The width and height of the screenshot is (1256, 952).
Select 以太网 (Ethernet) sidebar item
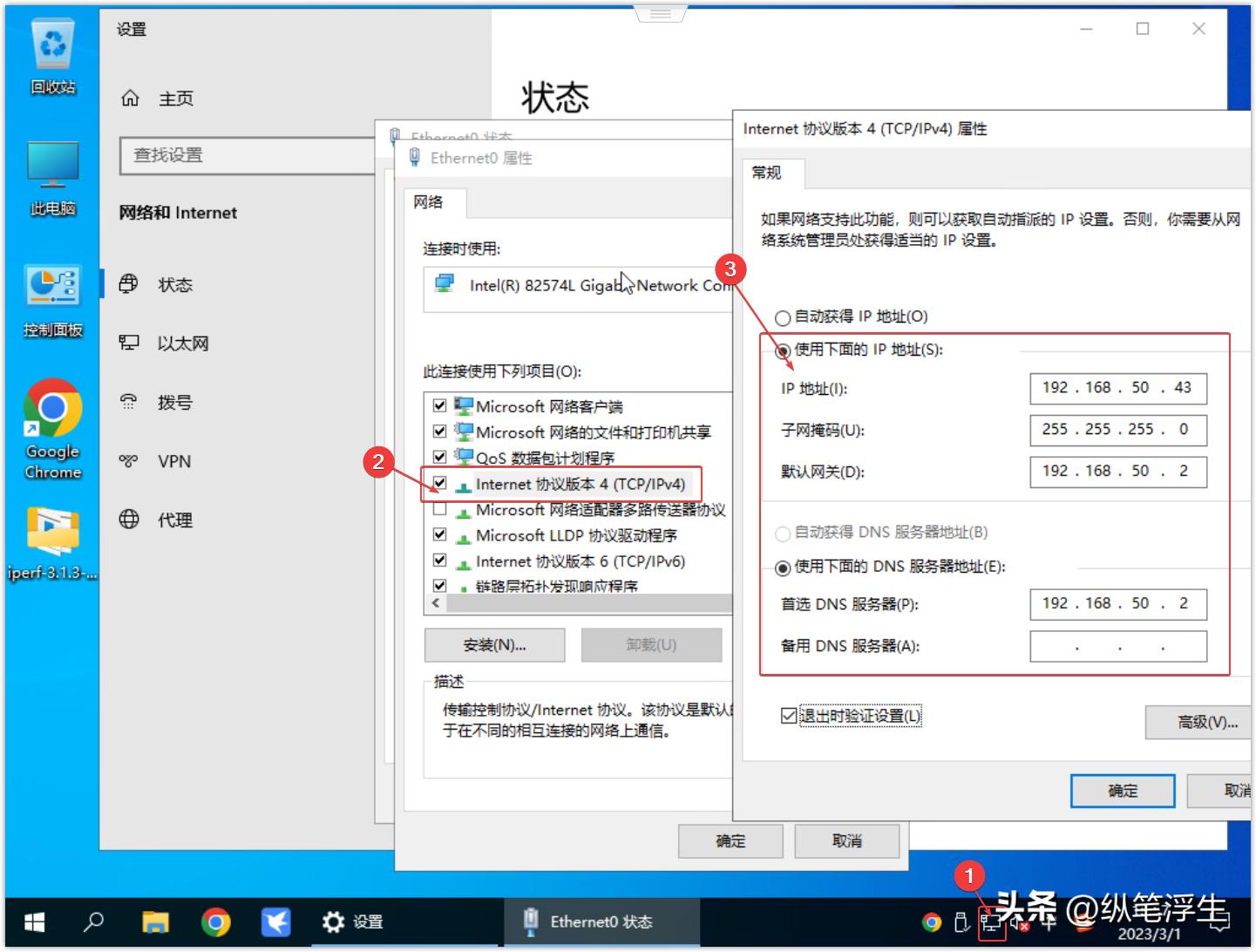coord(183,343)
